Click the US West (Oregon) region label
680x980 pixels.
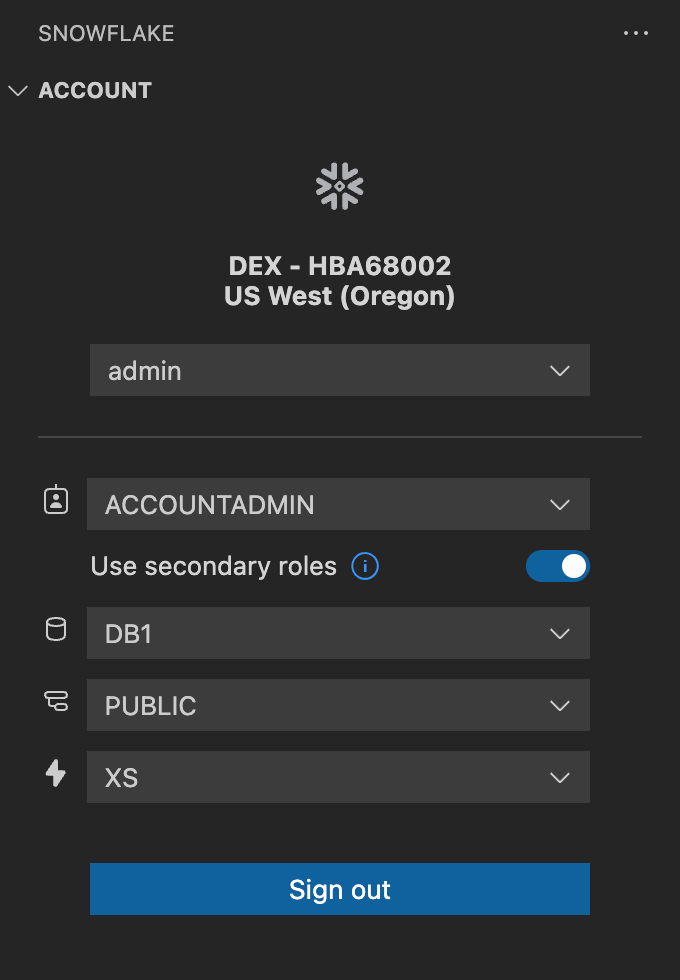(x=339, y=296)
